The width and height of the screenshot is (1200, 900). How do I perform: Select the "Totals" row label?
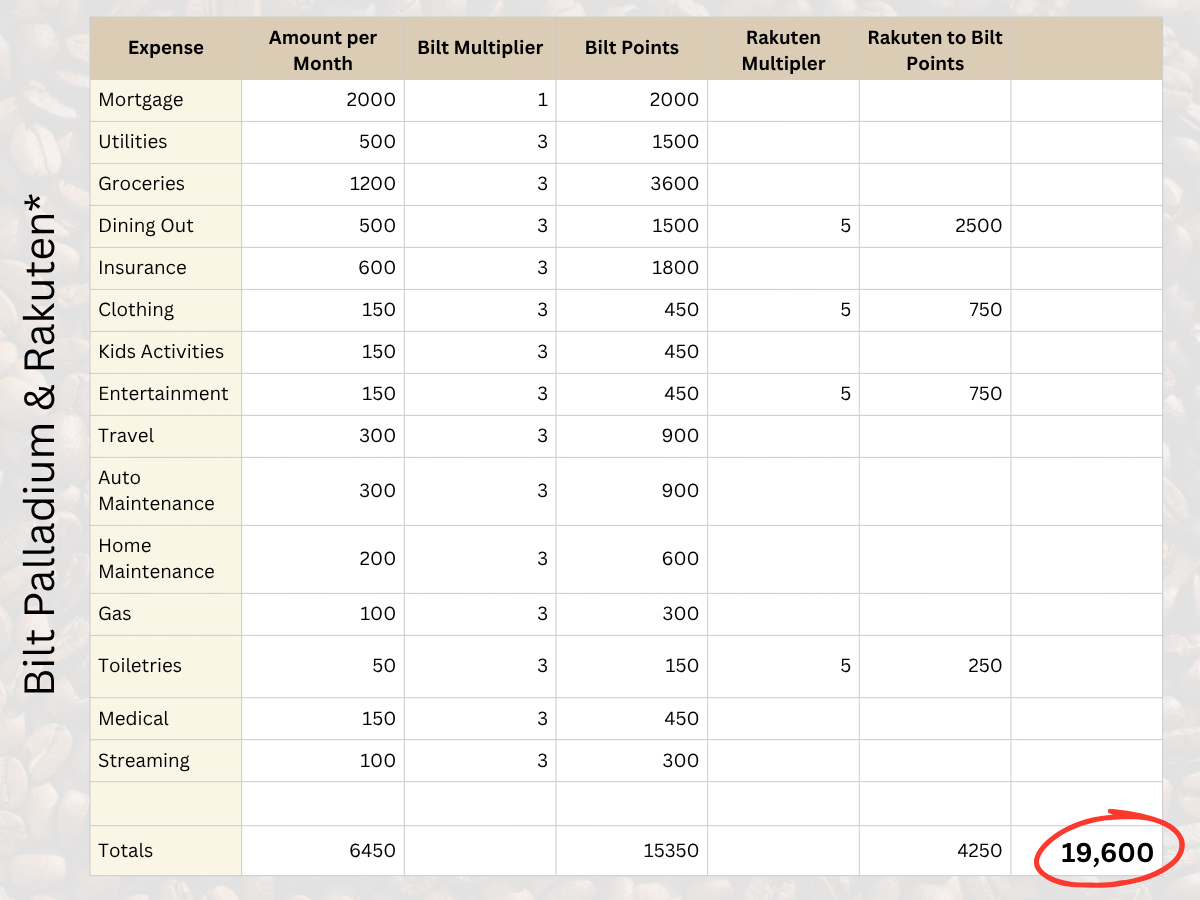click(x=126, y=851)
